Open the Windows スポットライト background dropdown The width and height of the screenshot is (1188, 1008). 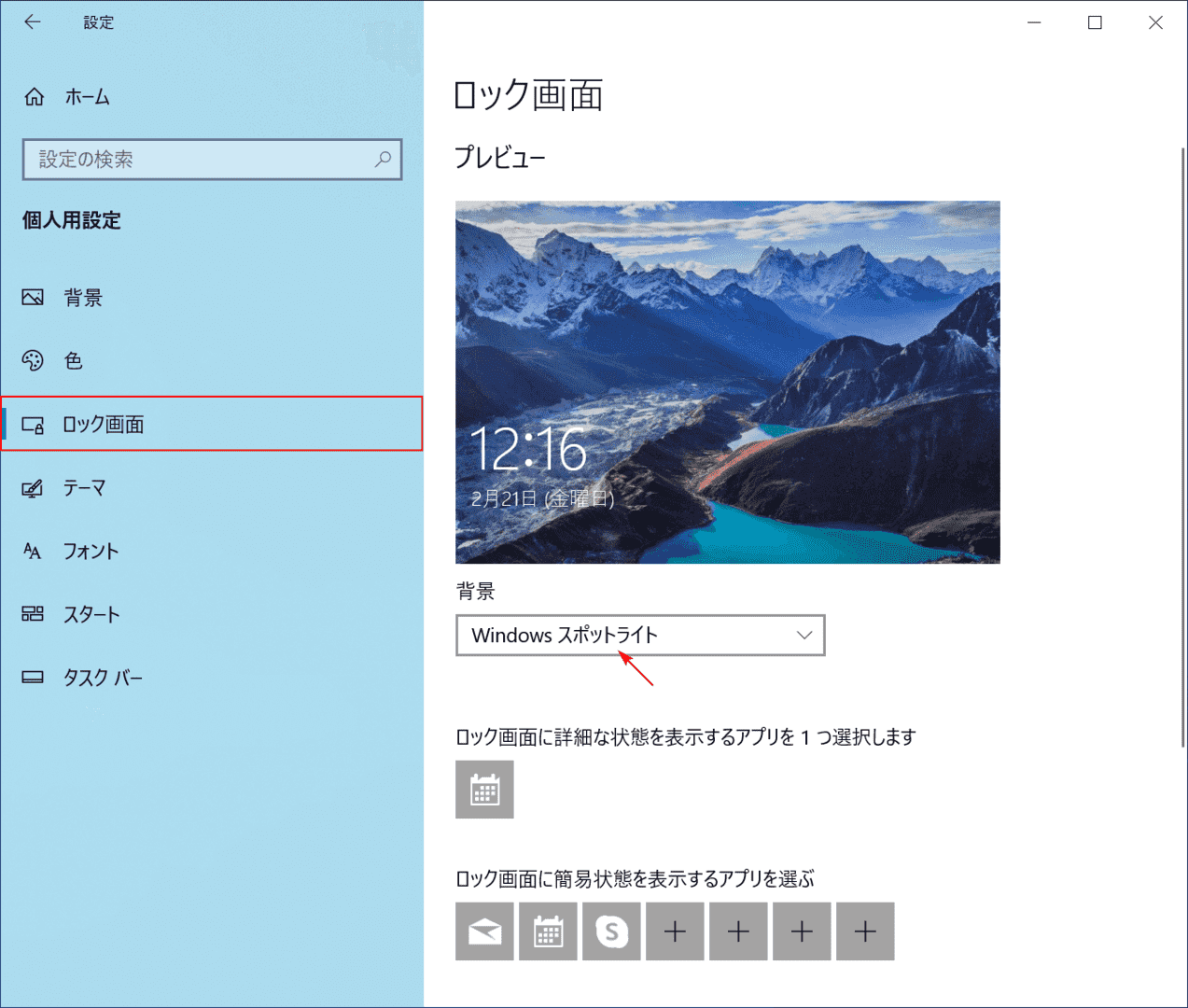tap(640, 636)
